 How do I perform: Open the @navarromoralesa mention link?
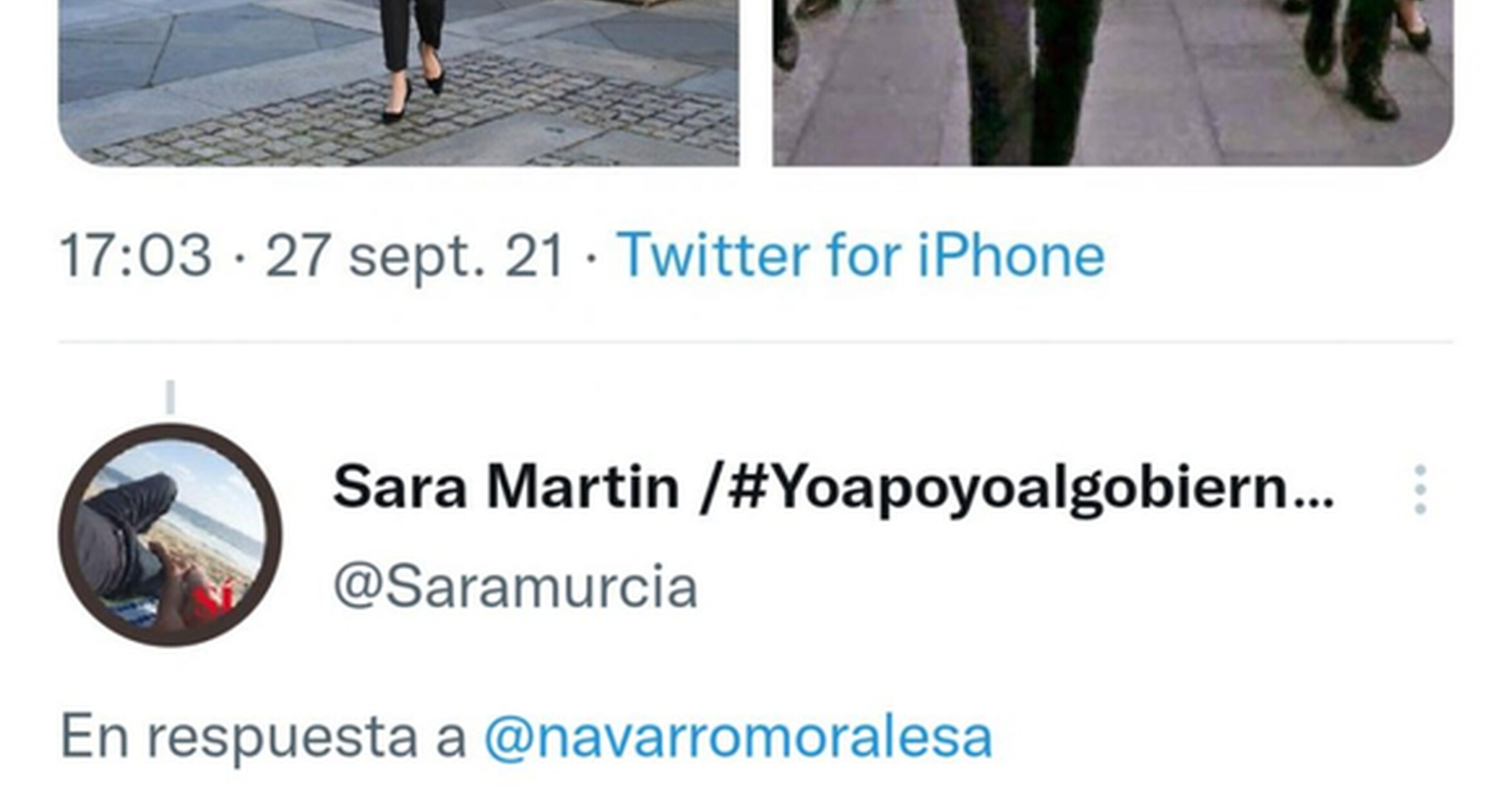pos(738,738)
